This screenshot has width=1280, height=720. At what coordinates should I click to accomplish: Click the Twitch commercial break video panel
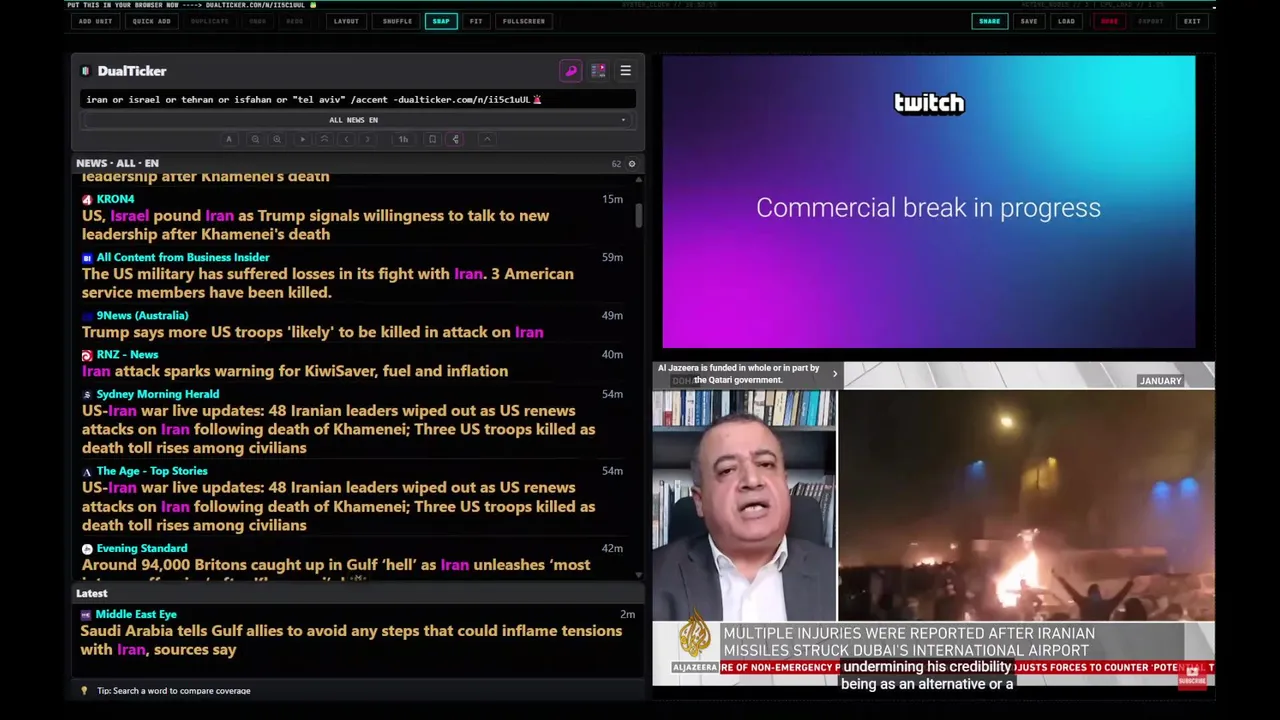click(x=928, y=202)
